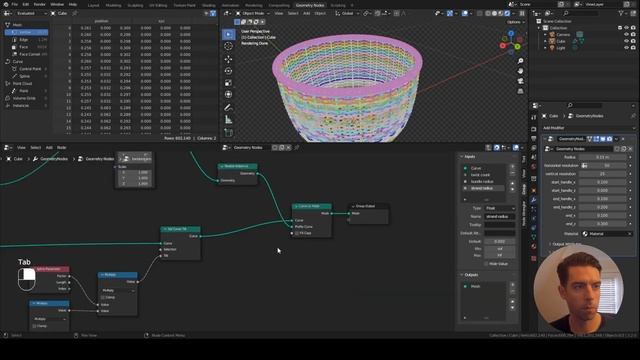Toggle Camera visibility eye in outliner
Image resolution: width=640 pixels, height=360 pixels.
(x=627, y=34)
